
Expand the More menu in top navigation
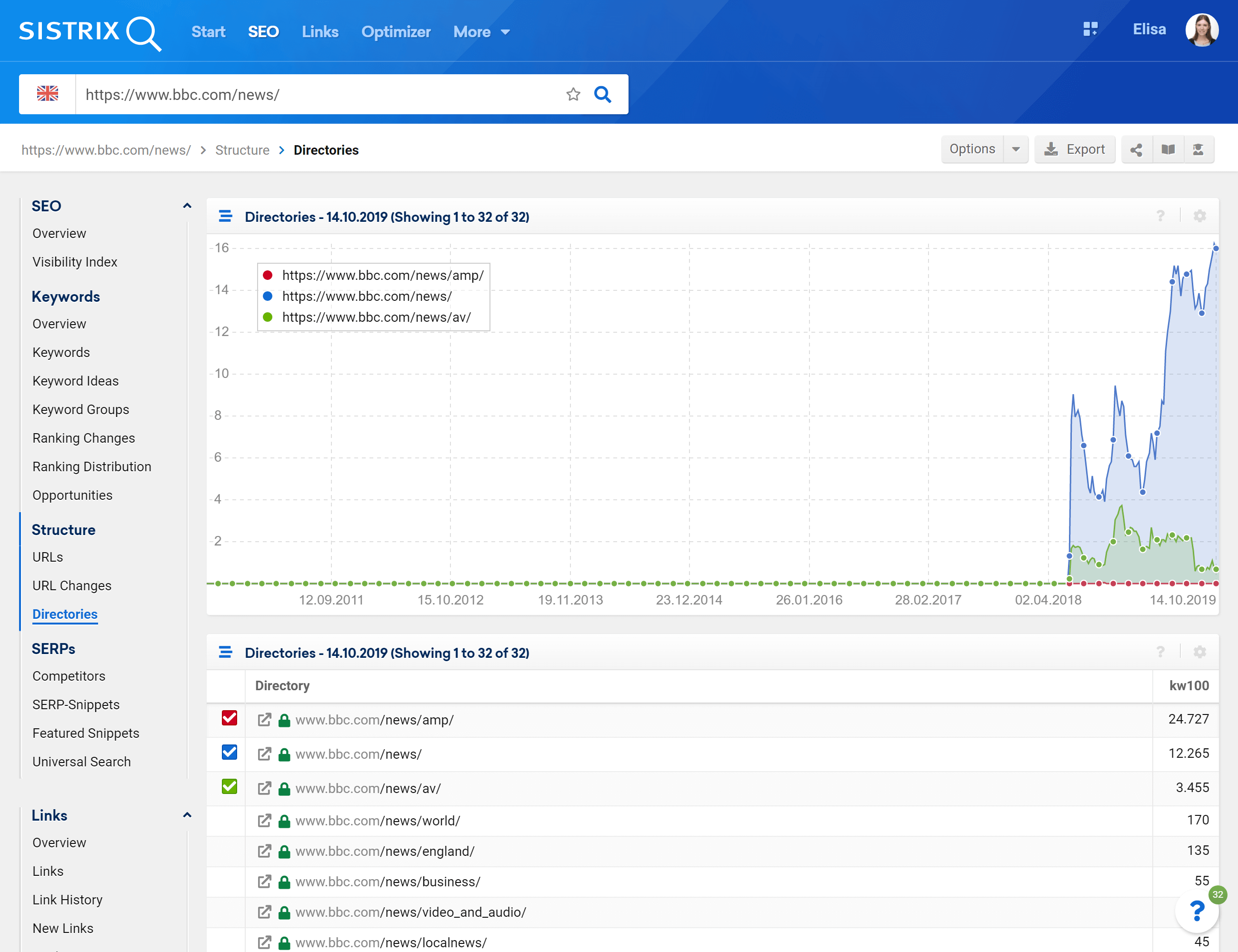click(481, 32)
